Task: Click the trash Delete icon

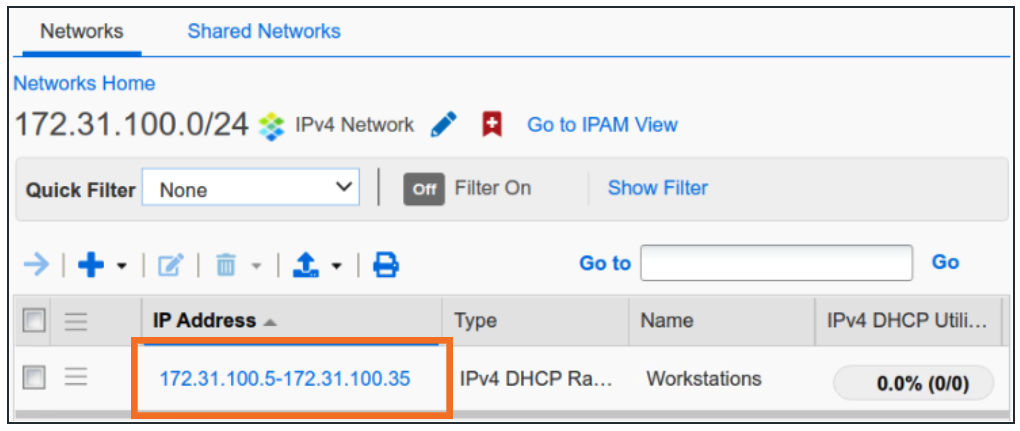Action: pyautogui.click(x=226, y=265)
